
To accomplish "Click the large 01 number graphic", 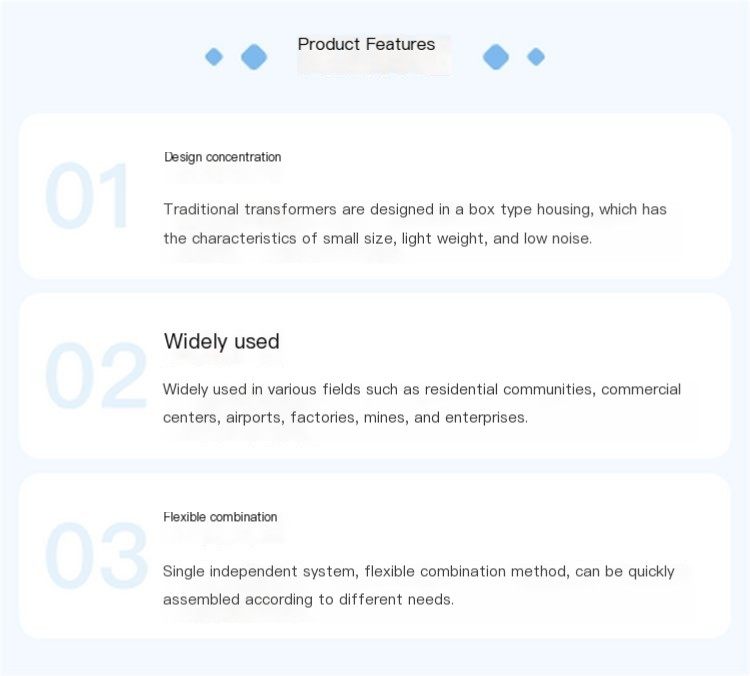I will 87,196.
